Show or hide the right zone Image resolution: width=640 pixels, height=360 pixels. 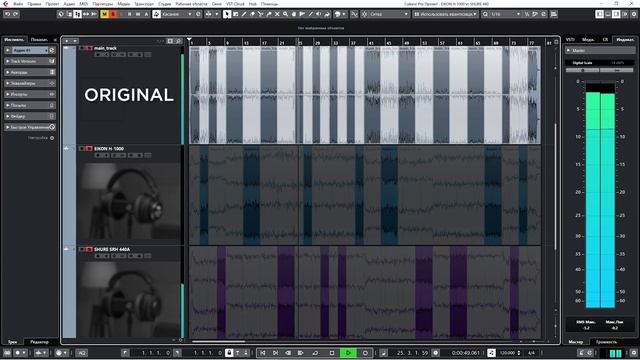click(x=616, y=14)
